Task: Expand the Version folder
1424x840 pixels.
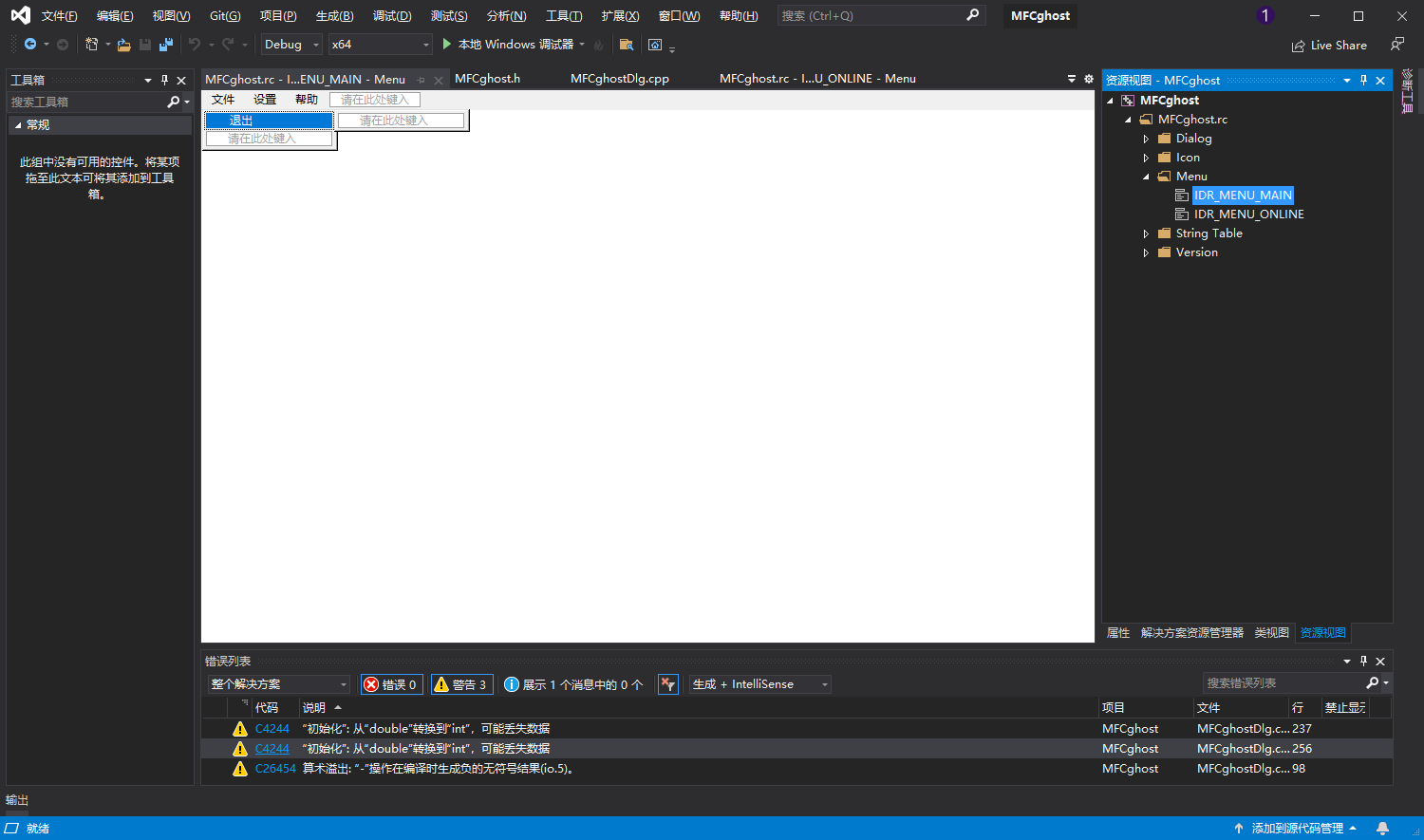Action: point(1146,252)
